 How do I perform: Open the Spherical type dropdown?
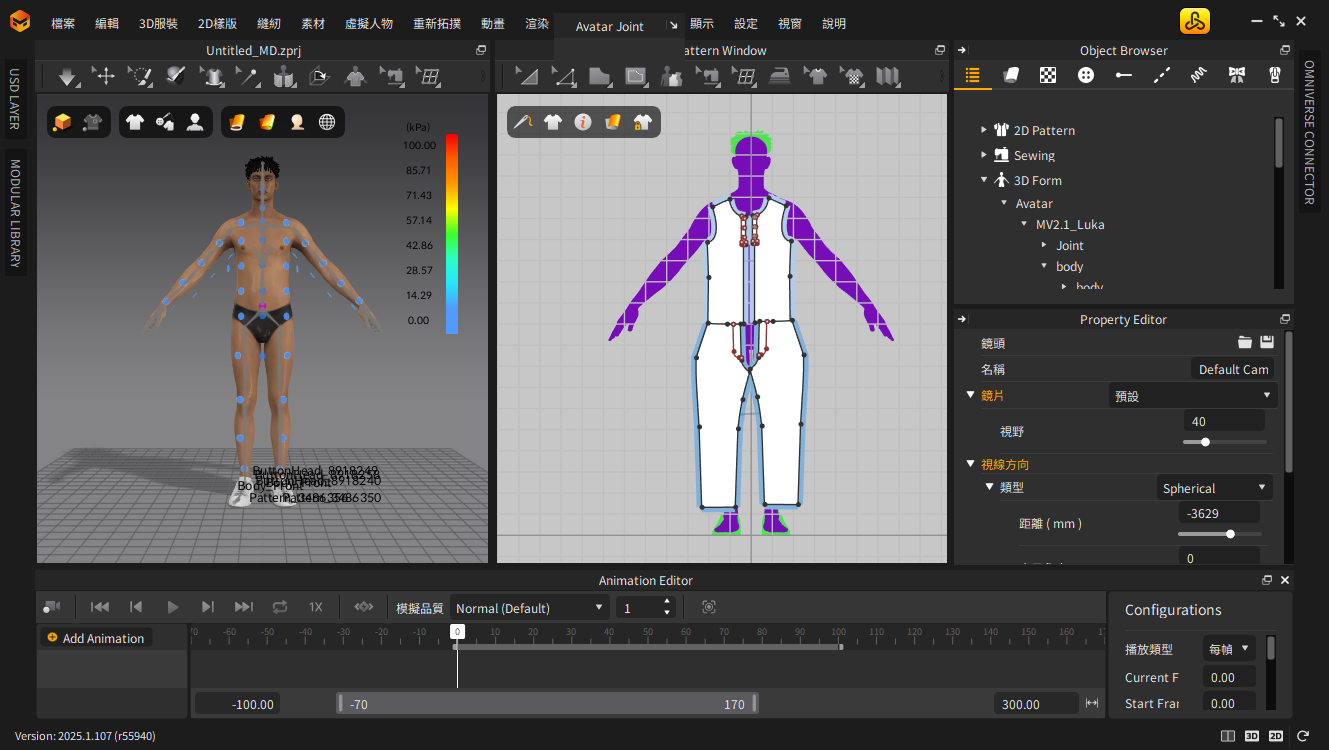[x=1215, y=488]
